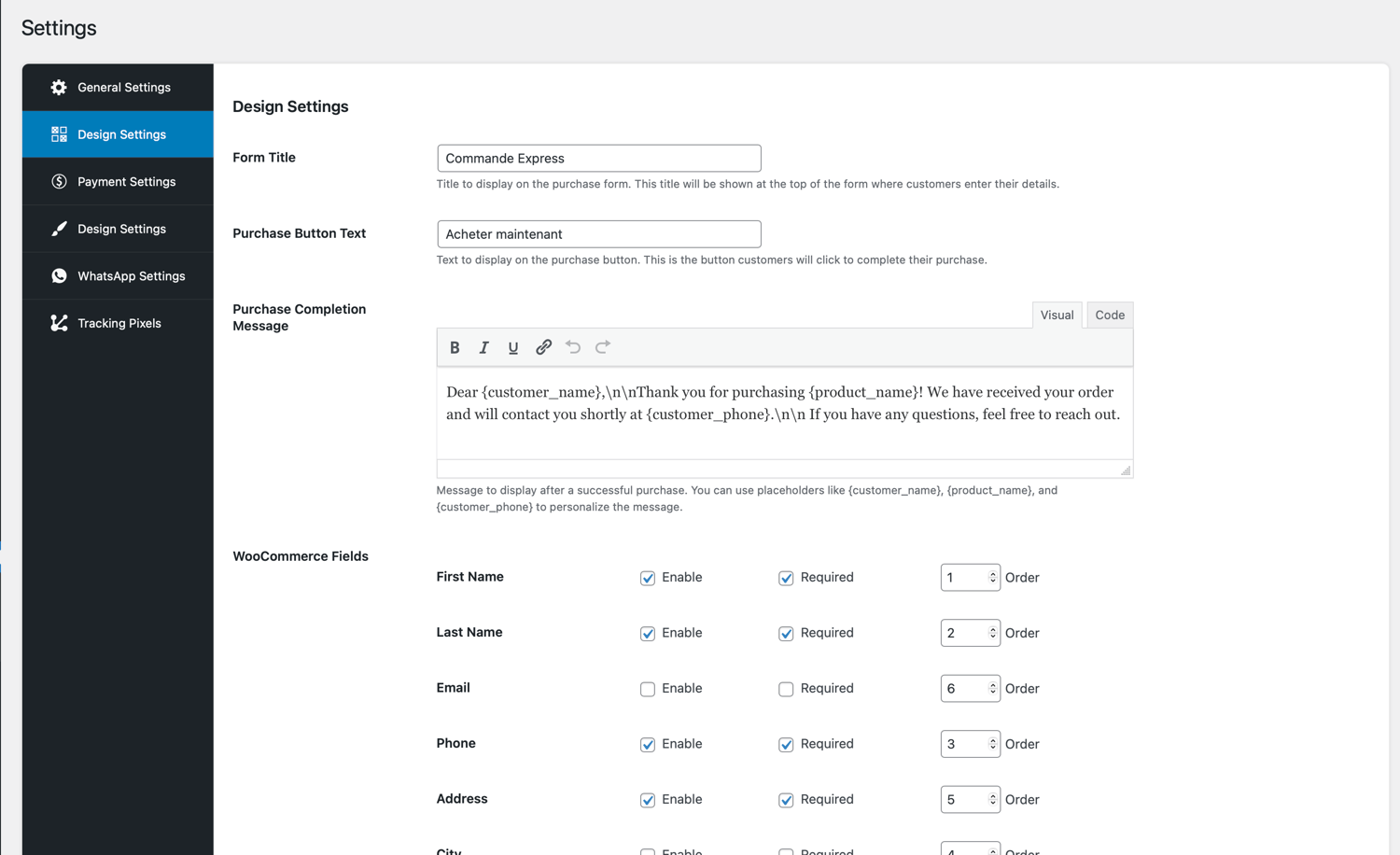Click the Address order stepper

coord(992,800)
